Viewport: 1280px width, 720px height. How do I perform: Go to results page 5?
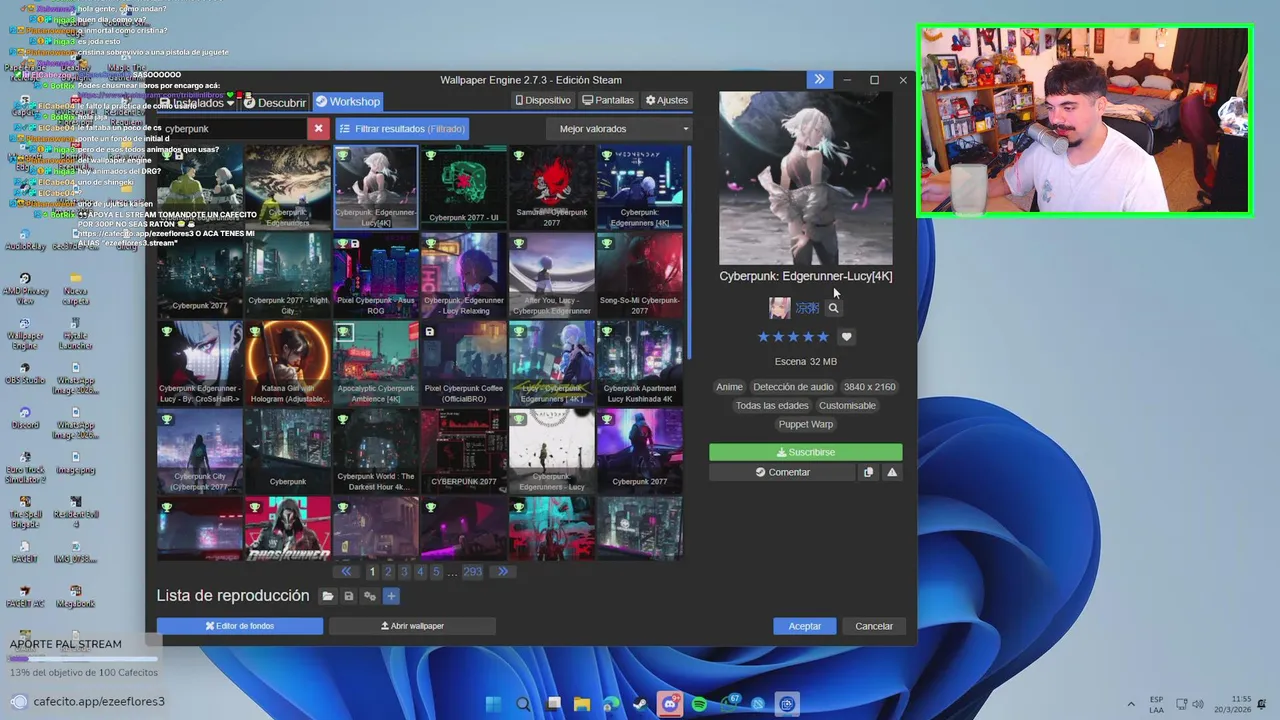(x=436, y=572)
